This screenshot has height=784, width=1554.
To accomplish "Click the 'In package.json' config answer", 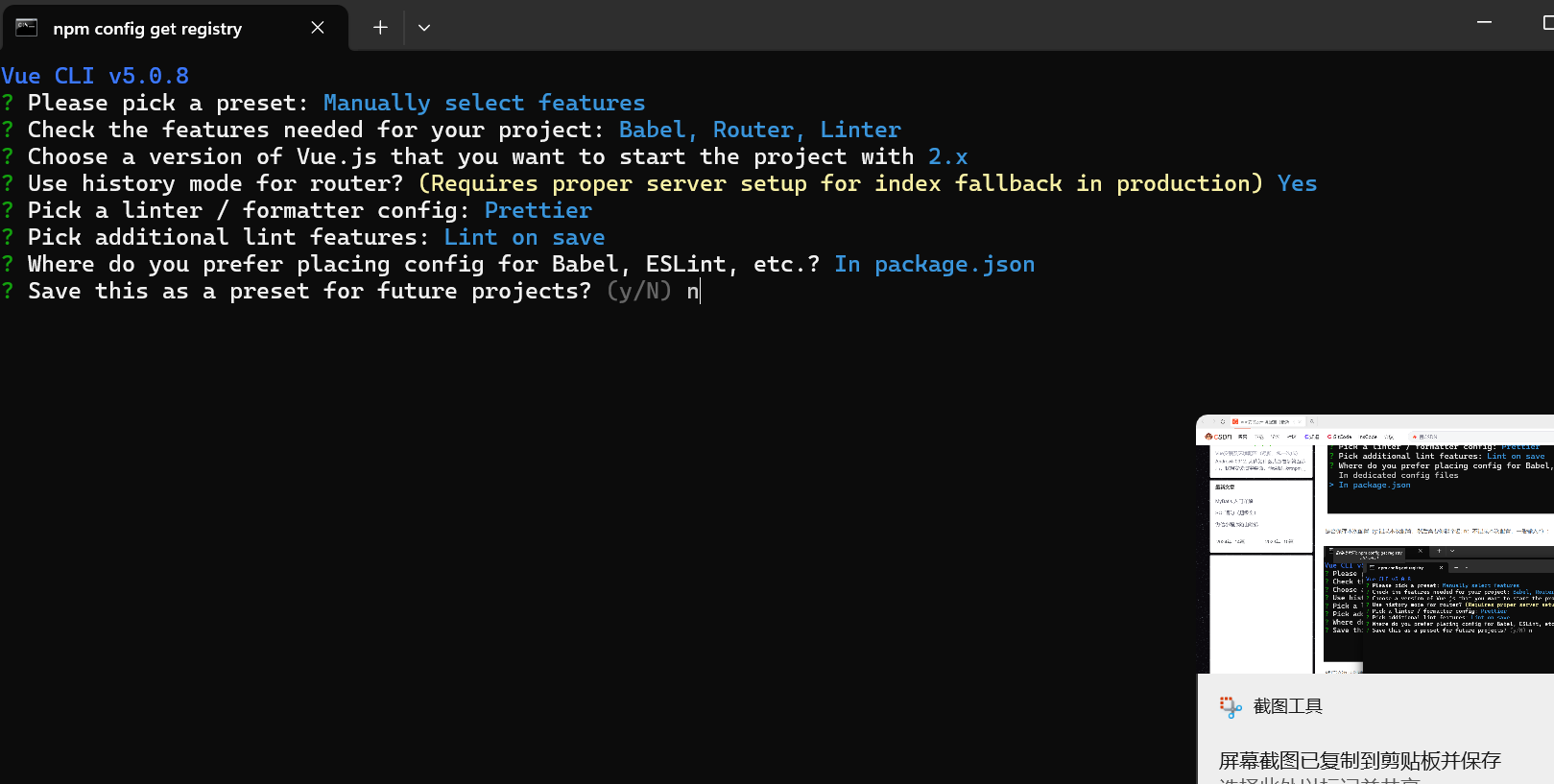I will click(x=934, y=264).
